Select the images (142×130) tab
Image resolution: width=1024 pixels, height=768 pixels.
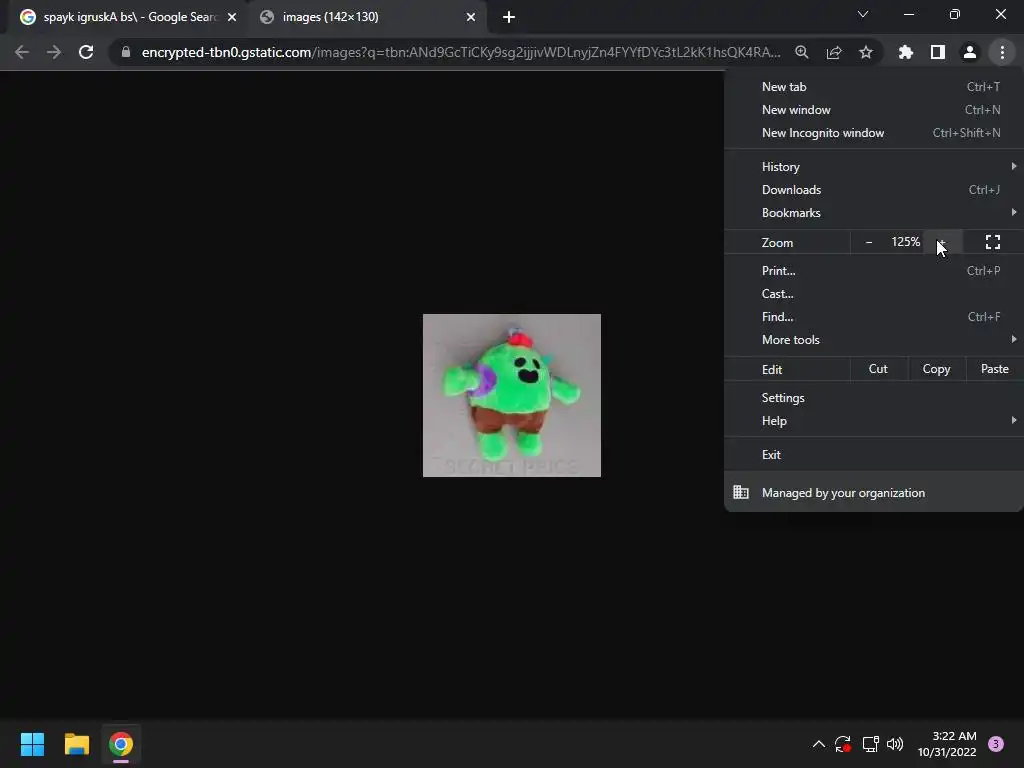coord(367,17)
